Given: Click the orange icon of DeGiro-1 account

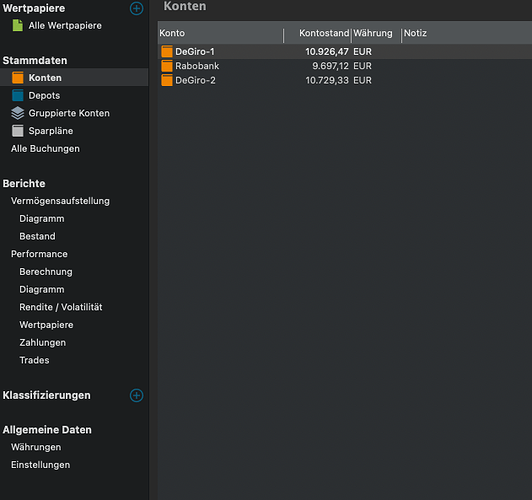Looking at the screenshot, I should [167, 52].
